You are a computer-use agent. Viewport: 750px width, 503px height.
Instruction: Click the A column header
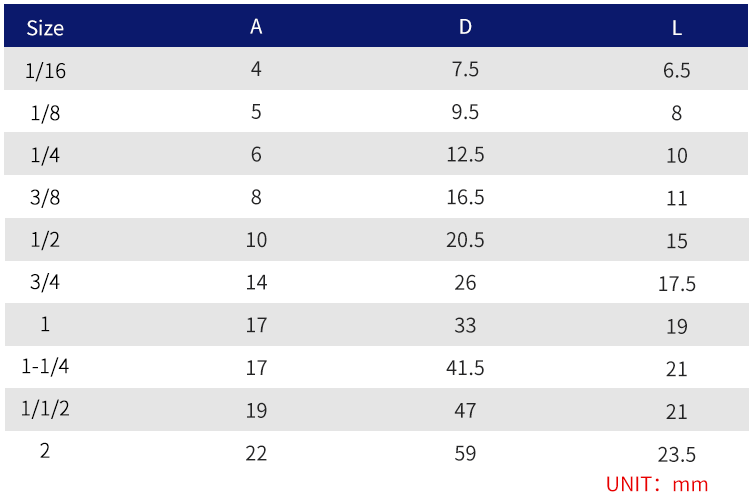click(x=256, y=27)
